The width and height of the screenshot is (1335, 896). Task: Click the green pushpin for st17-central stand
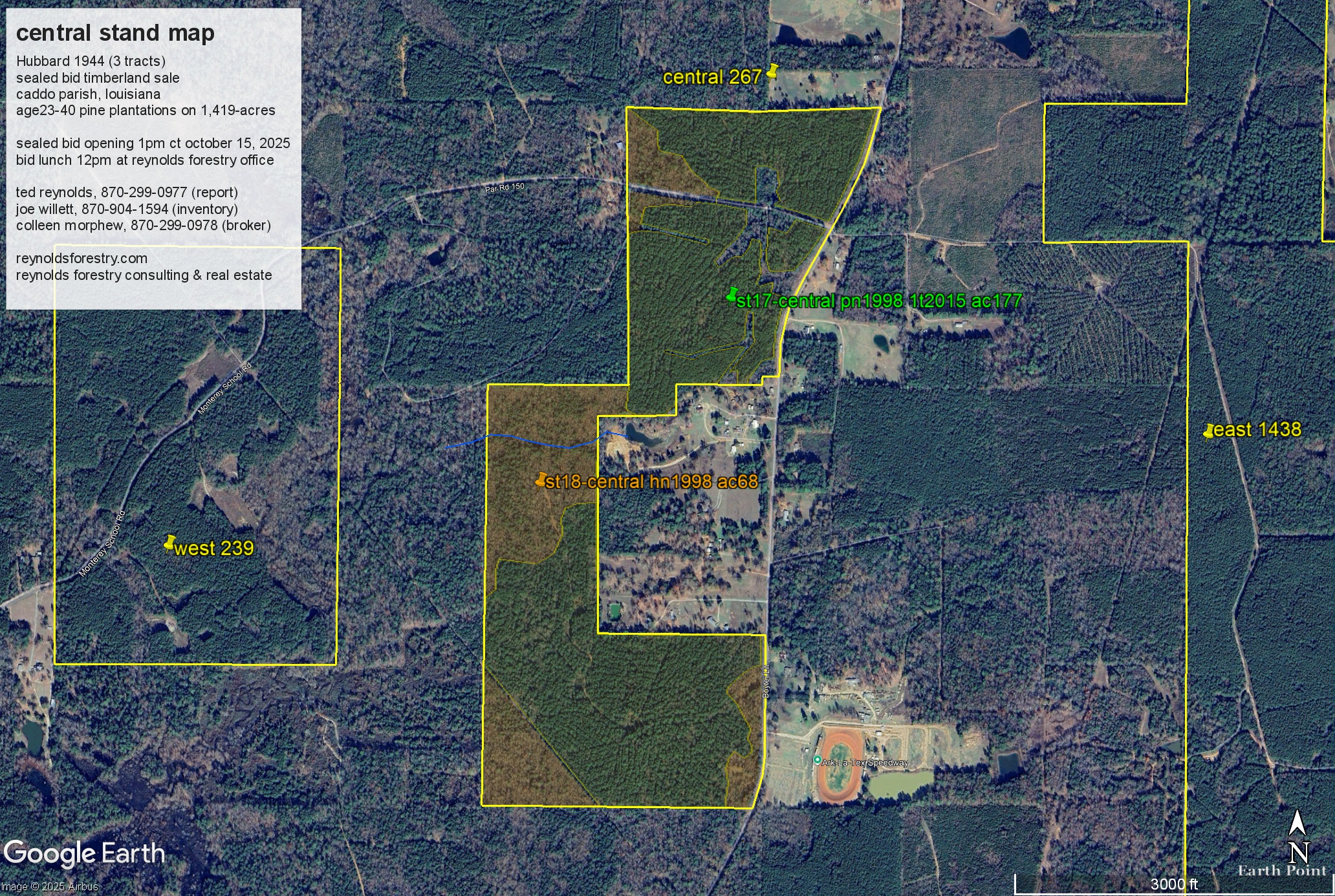(x=732, y=295)
